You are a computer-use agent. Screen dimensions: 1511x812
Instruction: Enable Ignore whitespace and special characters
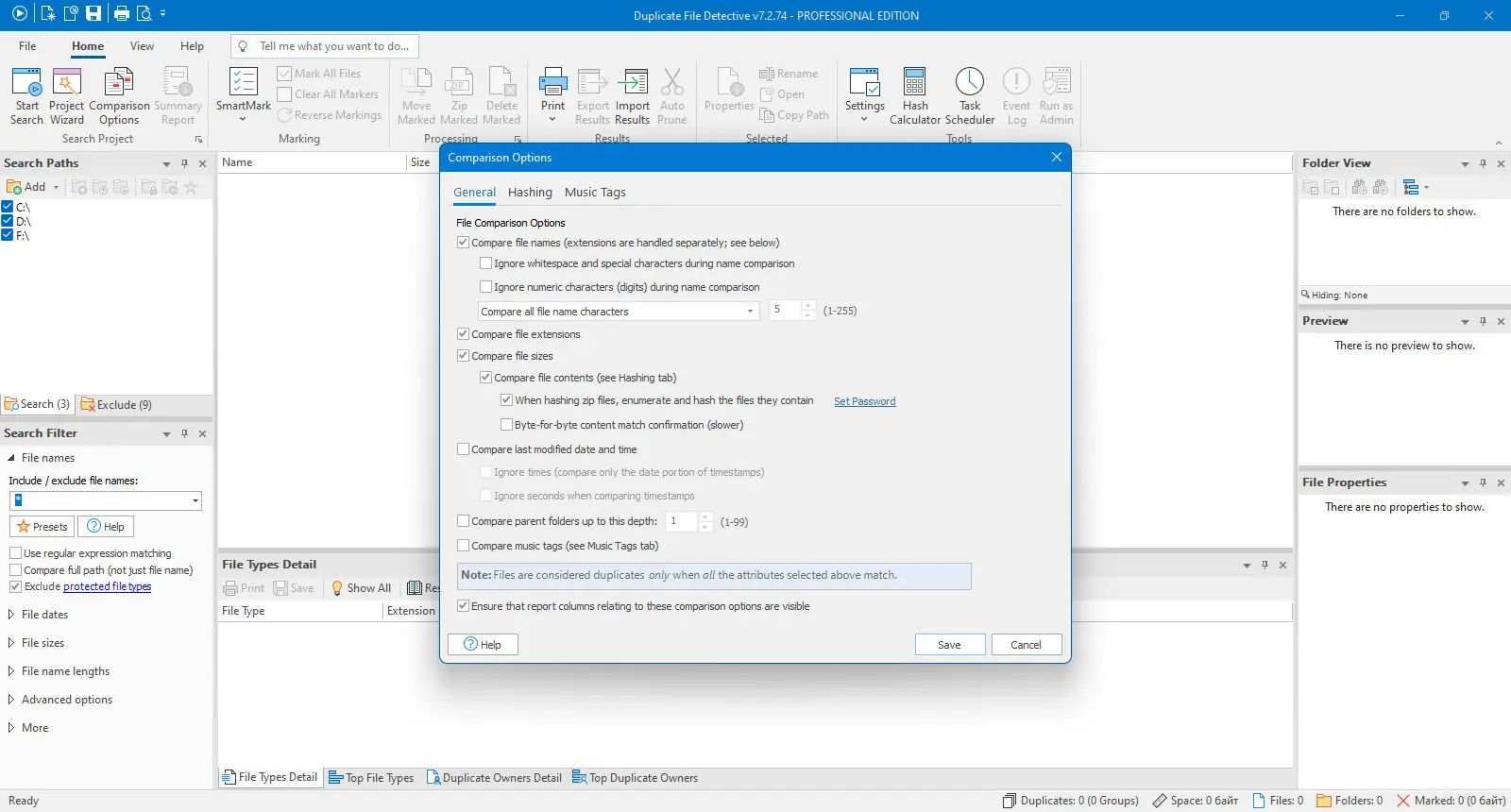[485, 263]
